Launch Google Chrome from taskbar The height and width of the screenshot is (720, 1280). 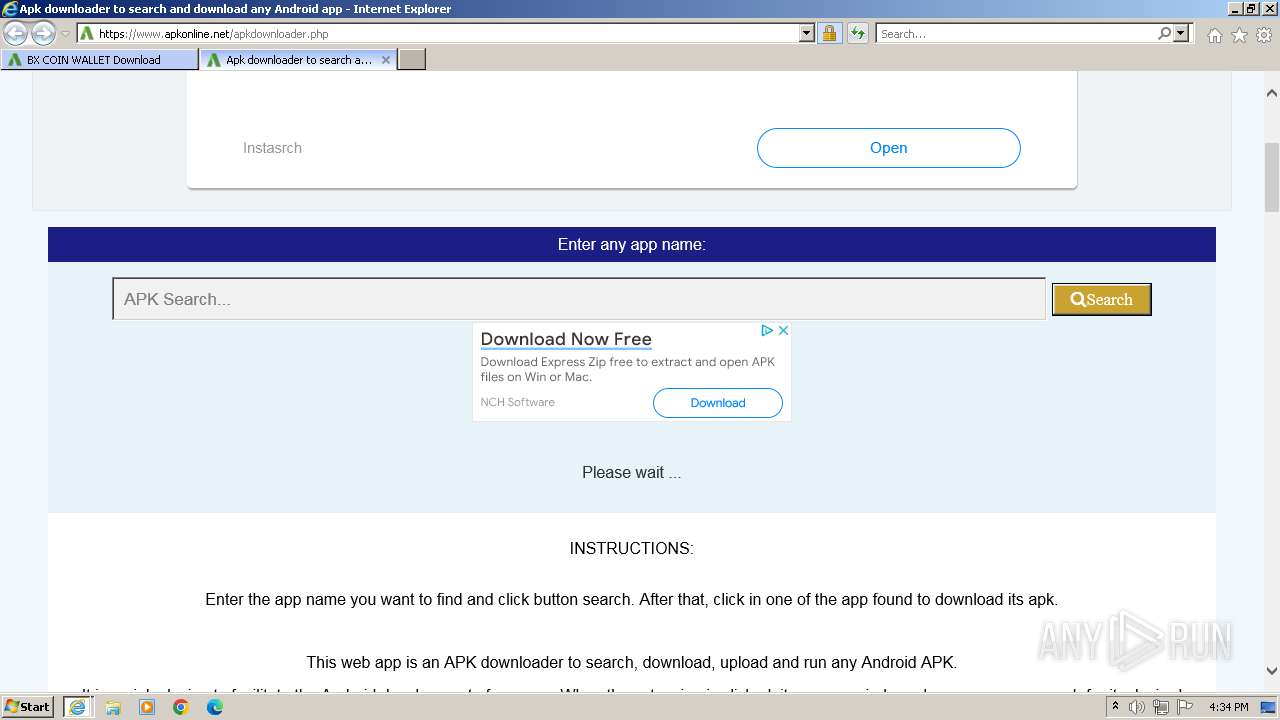pos(181,707)
